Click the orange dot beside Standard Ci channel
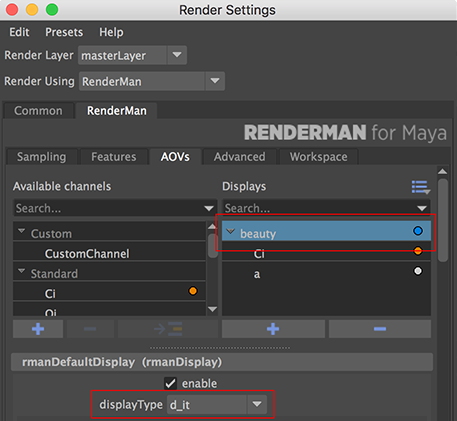Screen dimensions: 457x421 193,291
